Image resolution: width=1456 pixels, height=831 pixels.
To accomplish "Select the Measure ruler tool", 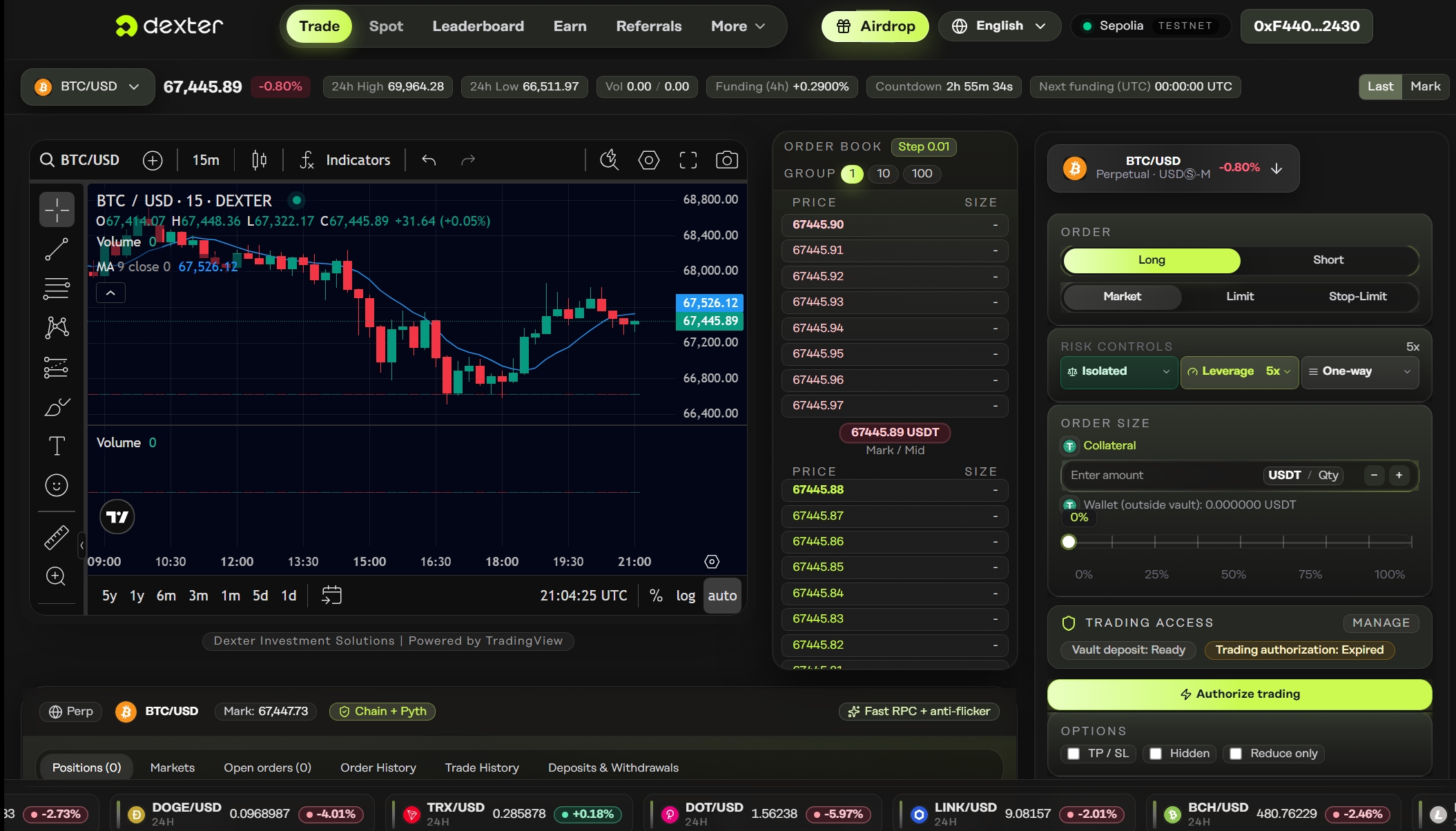I will click(x=57, y=537).
